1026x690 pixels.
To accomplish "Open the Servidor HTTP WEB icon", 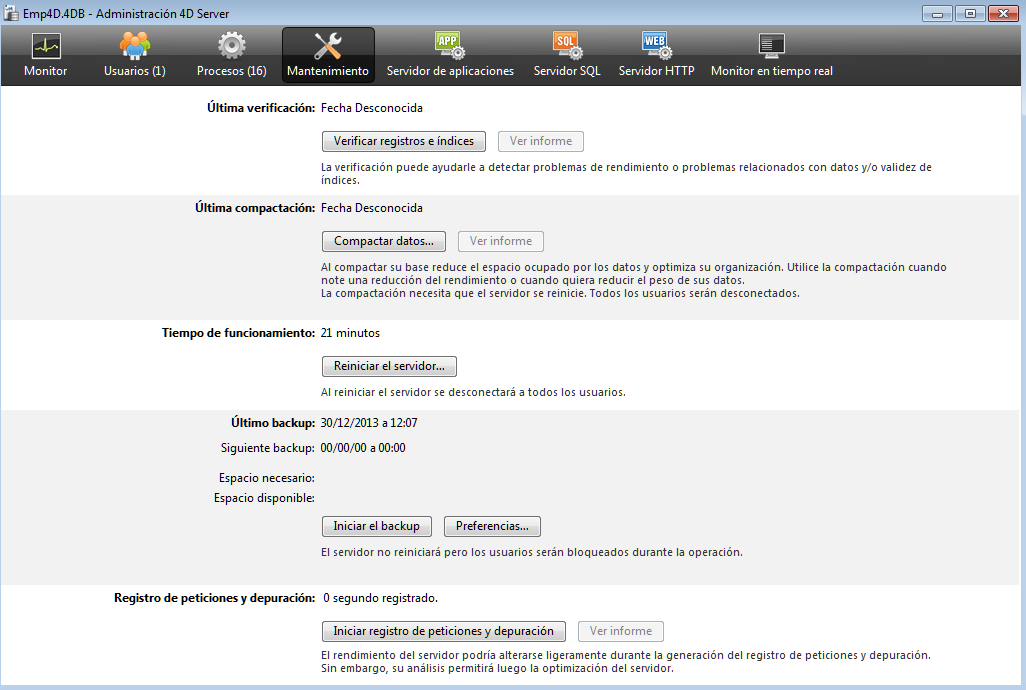I will click(656, 45).
